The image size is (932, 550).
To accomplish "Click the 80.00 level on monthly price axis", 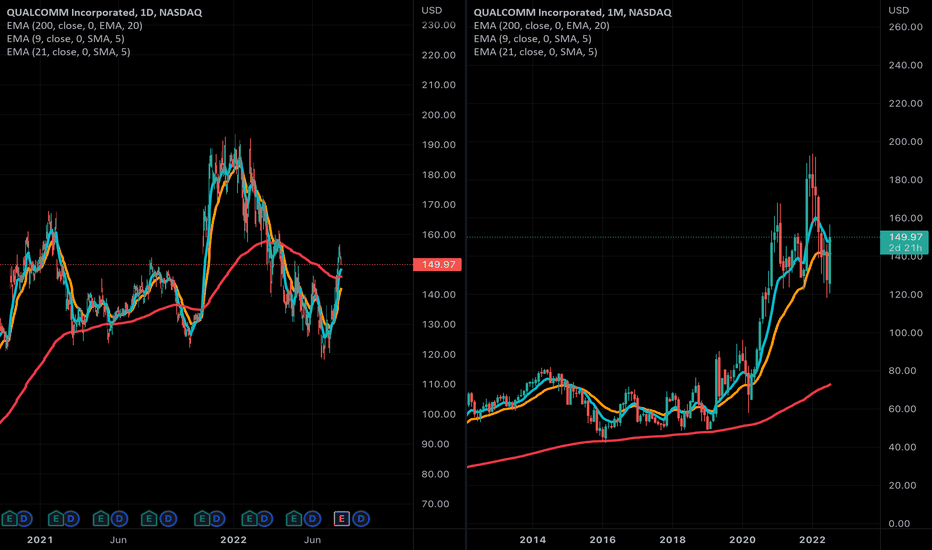I will pyautogui.click(x=903, y=370).
